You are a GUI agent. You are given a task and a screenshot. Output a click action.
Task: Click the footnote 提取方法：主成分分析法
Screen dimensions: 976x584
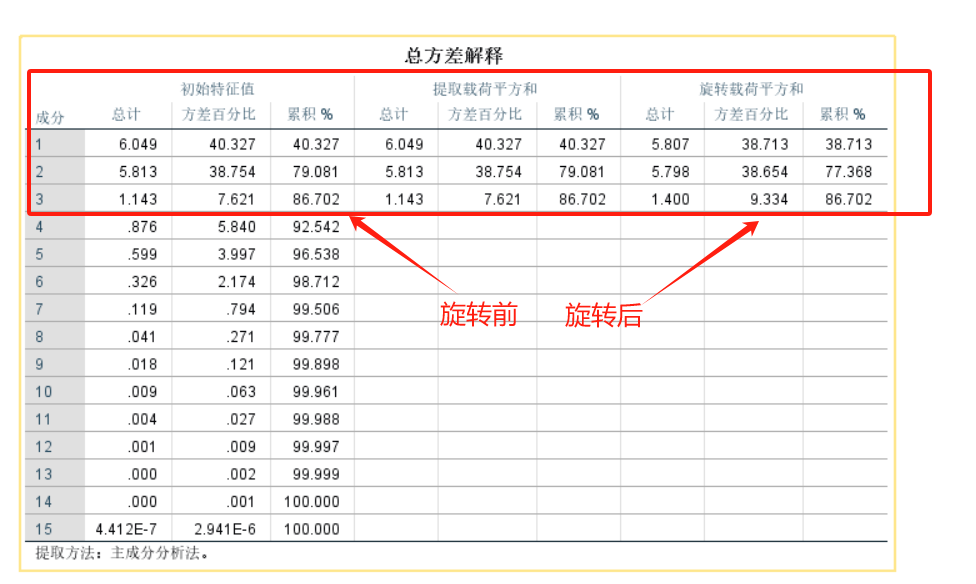click(123, 552)
